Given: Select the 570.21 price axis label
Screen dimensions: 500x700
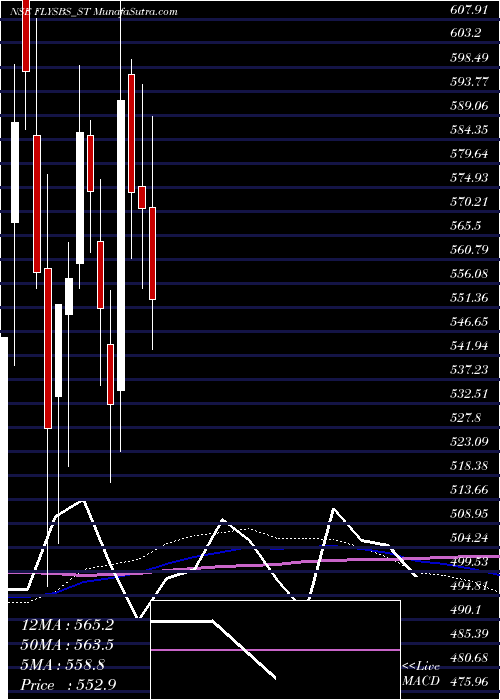Looking at the screenshot, I should coord(469,203).
